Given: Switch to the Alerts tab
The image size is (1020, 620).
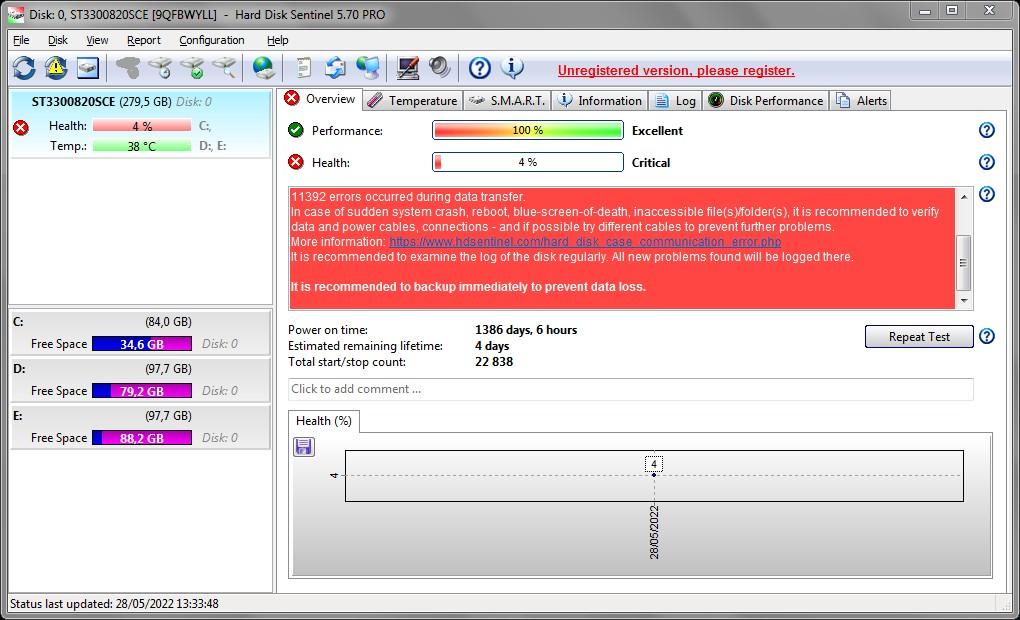Looking at the screenshot, I should tap(861, 101).
